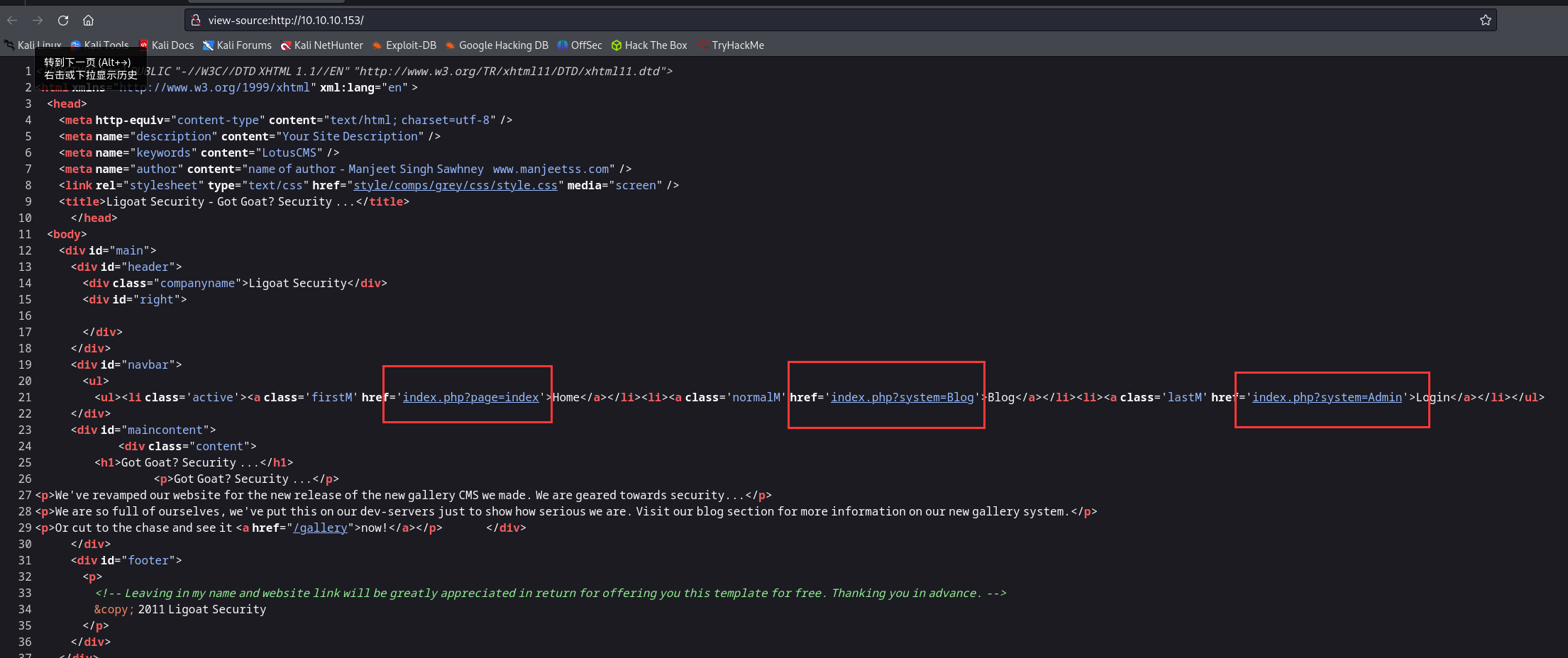1568x658 pixels.
Task: Click the browser back arrow
Action: click(x=12, y=20)
